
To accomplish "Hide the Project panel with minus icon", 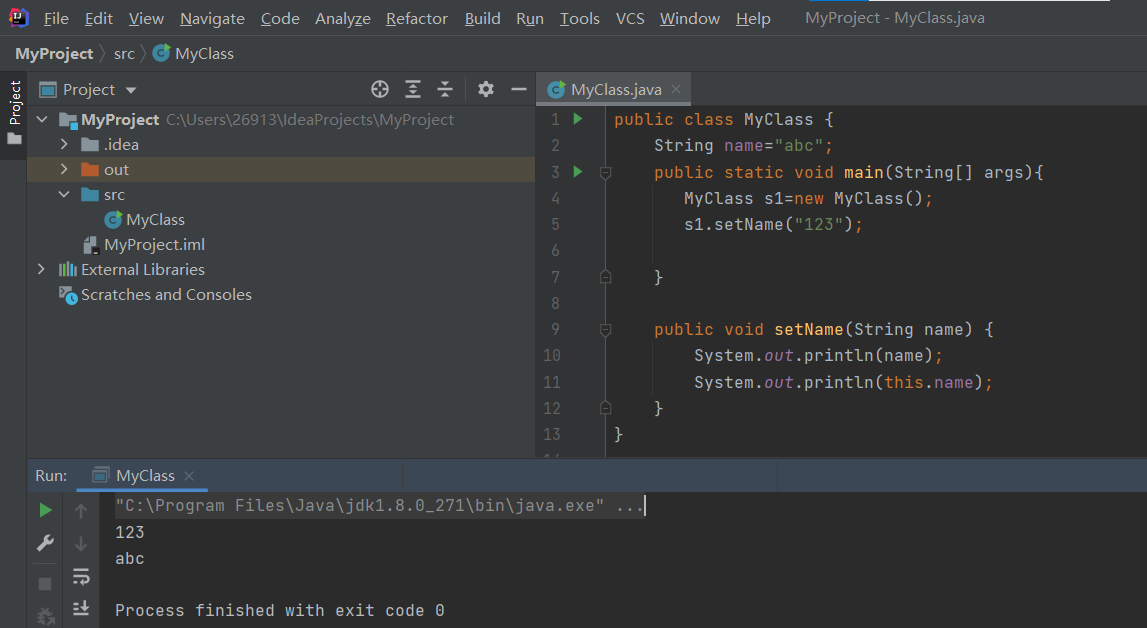I will point(519,89).
